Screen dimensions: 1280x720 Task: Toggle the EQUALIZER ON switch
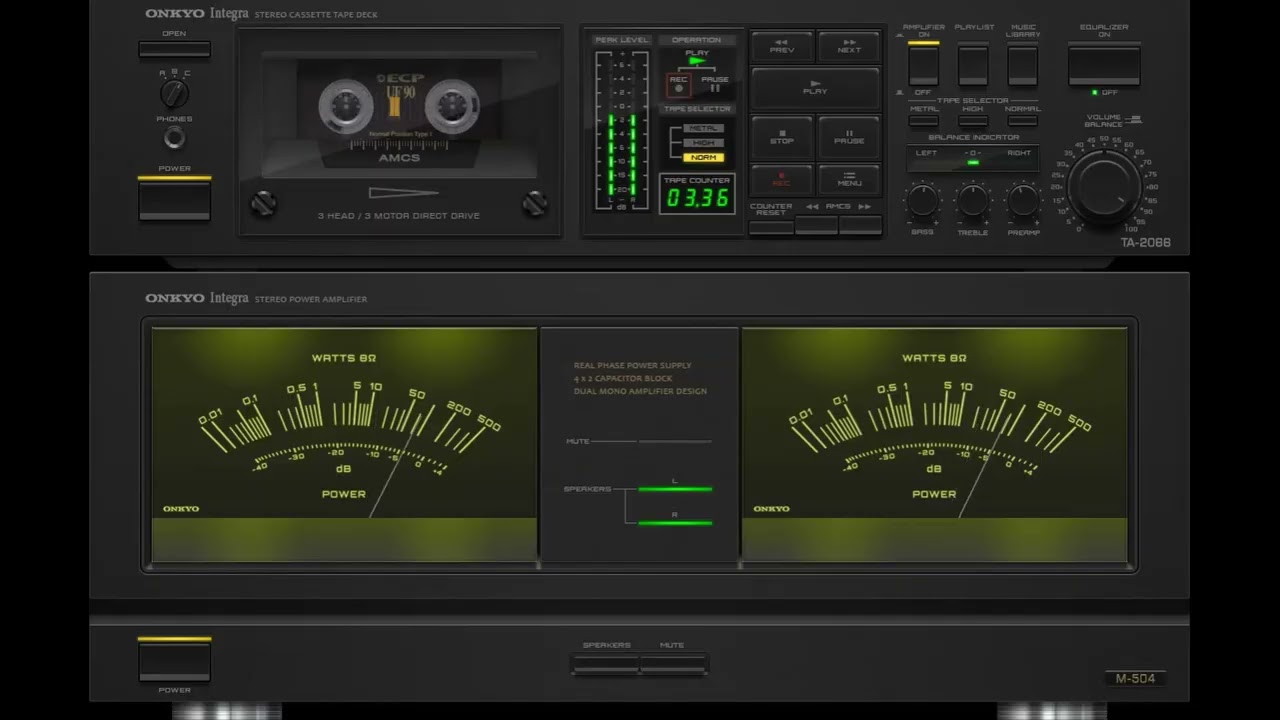coord(1104,64)
